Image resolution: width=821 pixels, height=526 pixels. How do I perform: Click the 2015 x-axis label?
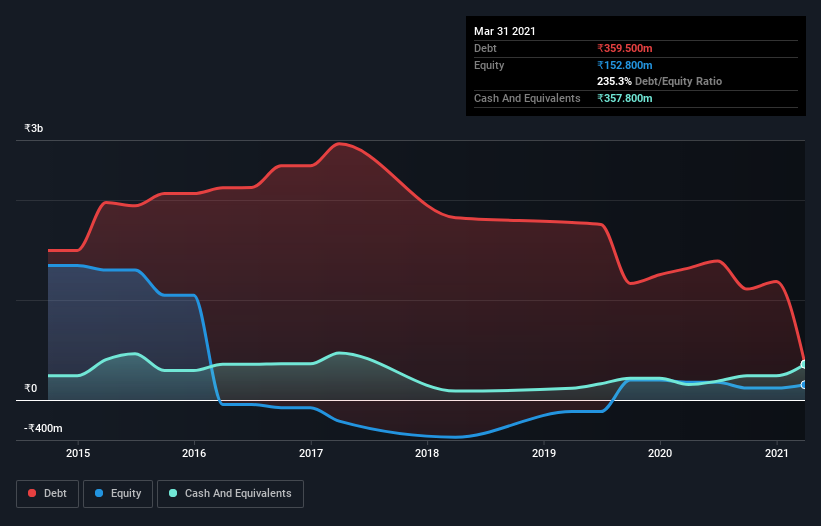[78, 453]
